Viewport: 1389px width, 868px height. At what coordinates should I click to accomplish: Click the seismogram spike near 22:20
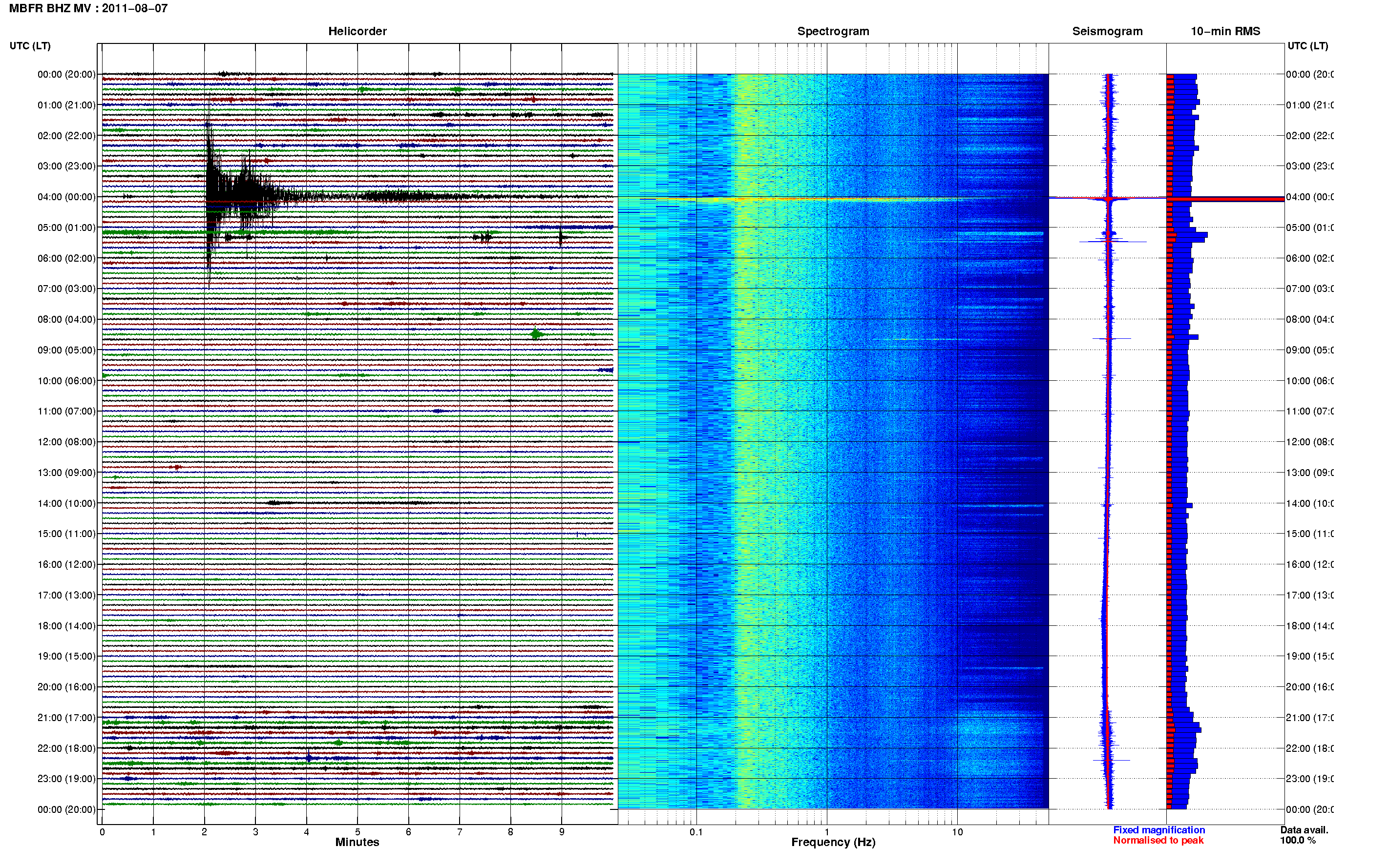pos(1111,761)
